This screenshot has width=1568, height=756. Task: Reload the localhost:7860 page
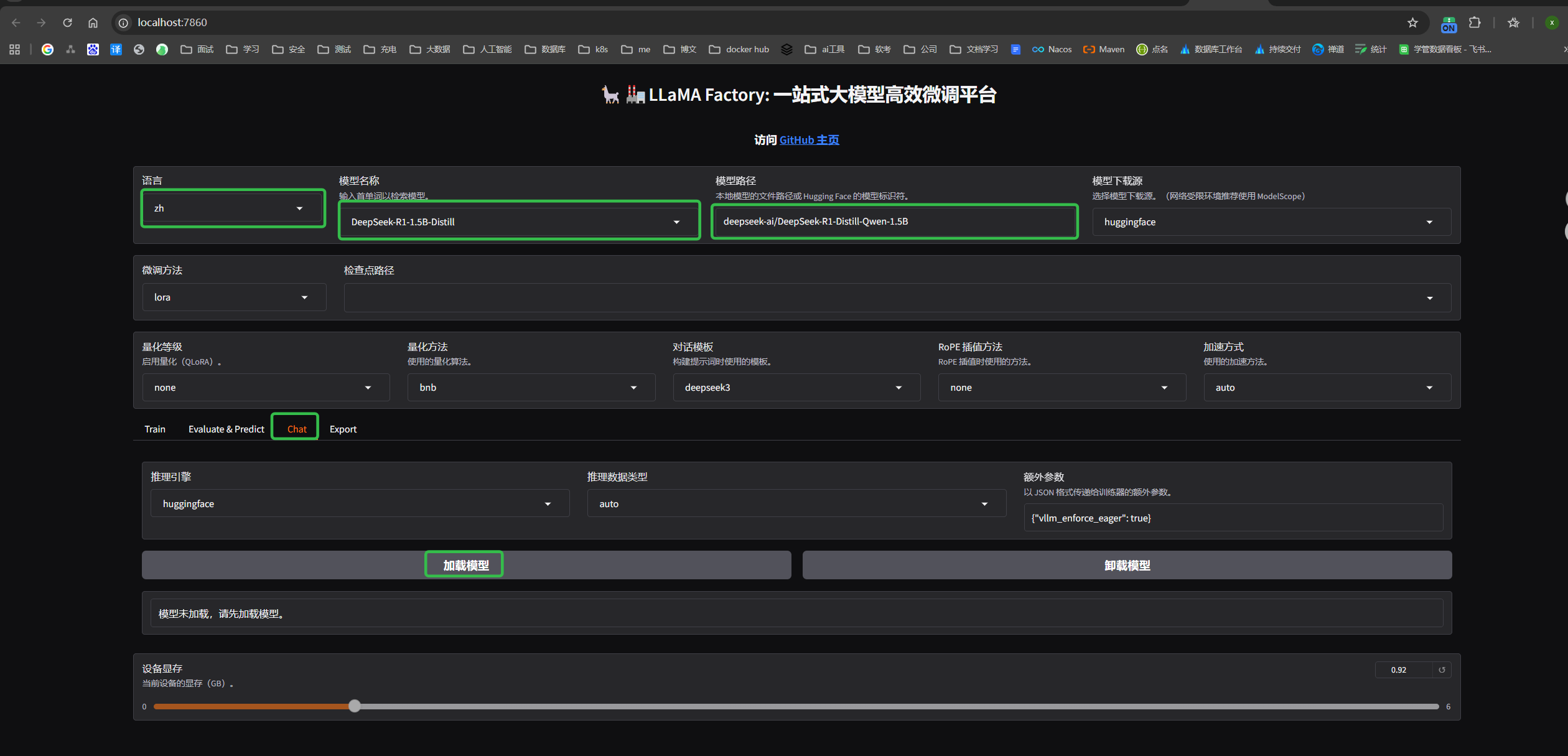click(67, 22)
